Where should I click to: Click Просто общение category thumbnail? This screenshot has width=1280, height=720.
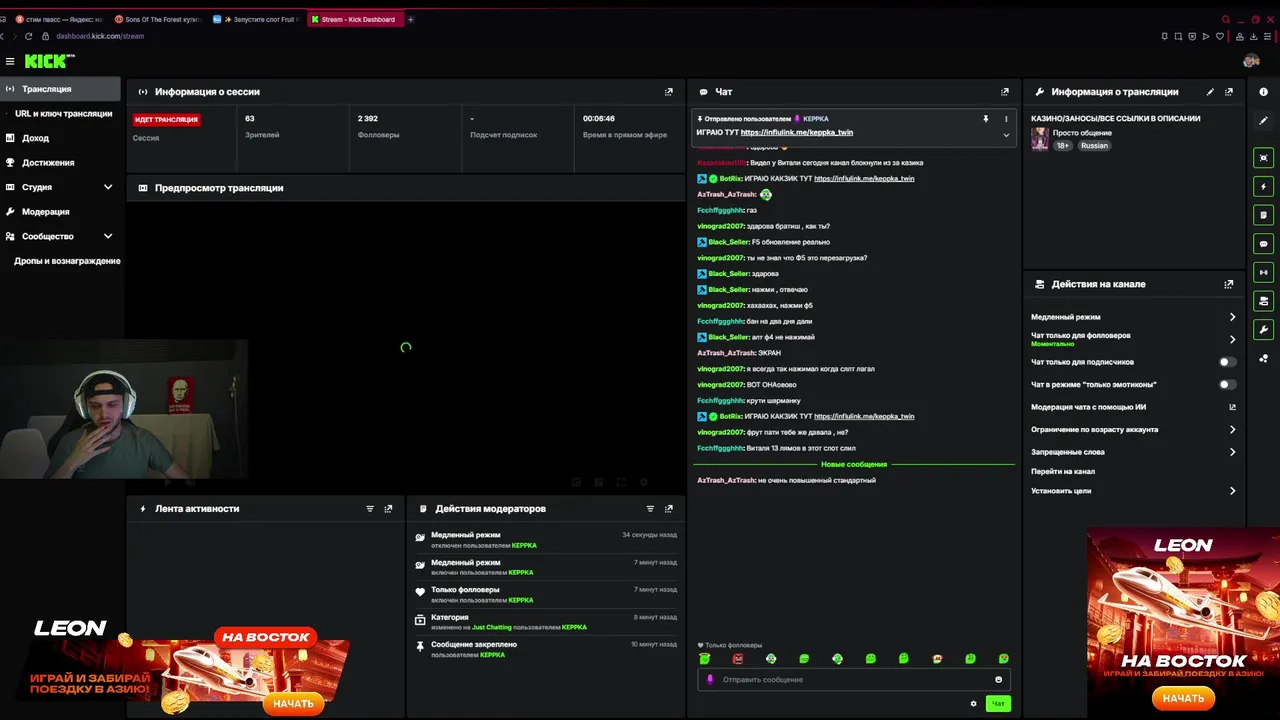click(1040, 139)
